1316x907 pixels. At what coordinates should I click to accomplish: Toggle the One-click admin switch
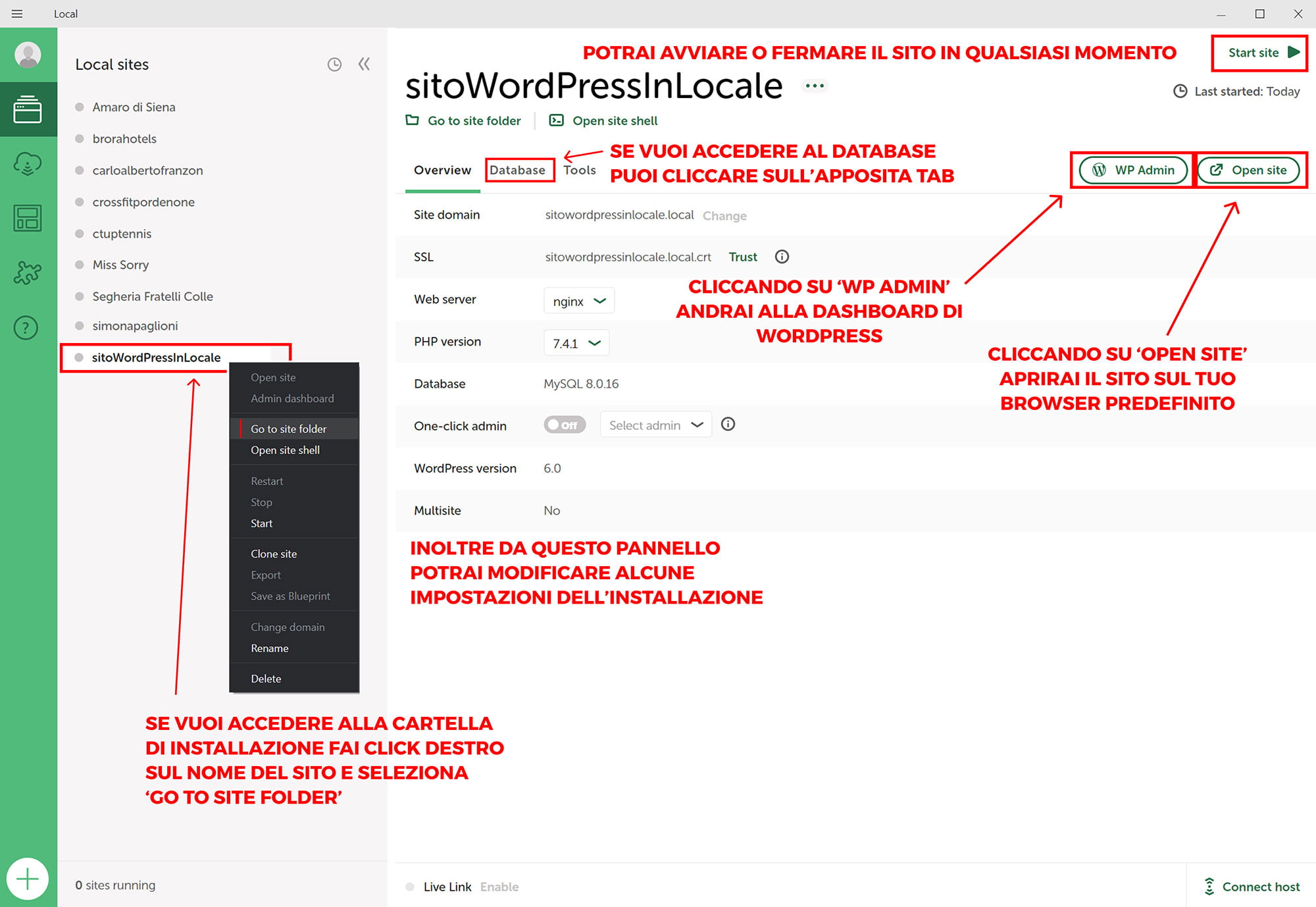click(x=564, y=425)
